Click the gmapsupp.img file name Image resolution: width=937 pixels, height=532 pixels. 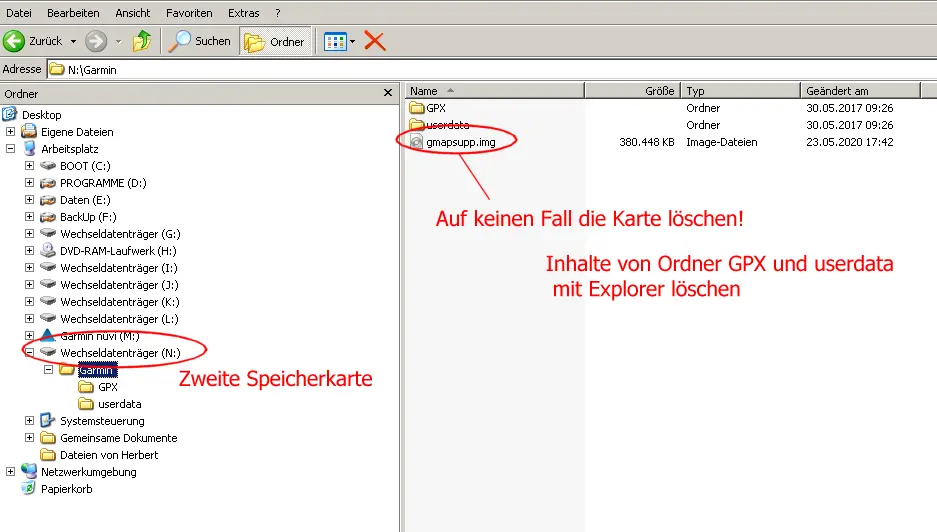(461, 142)
